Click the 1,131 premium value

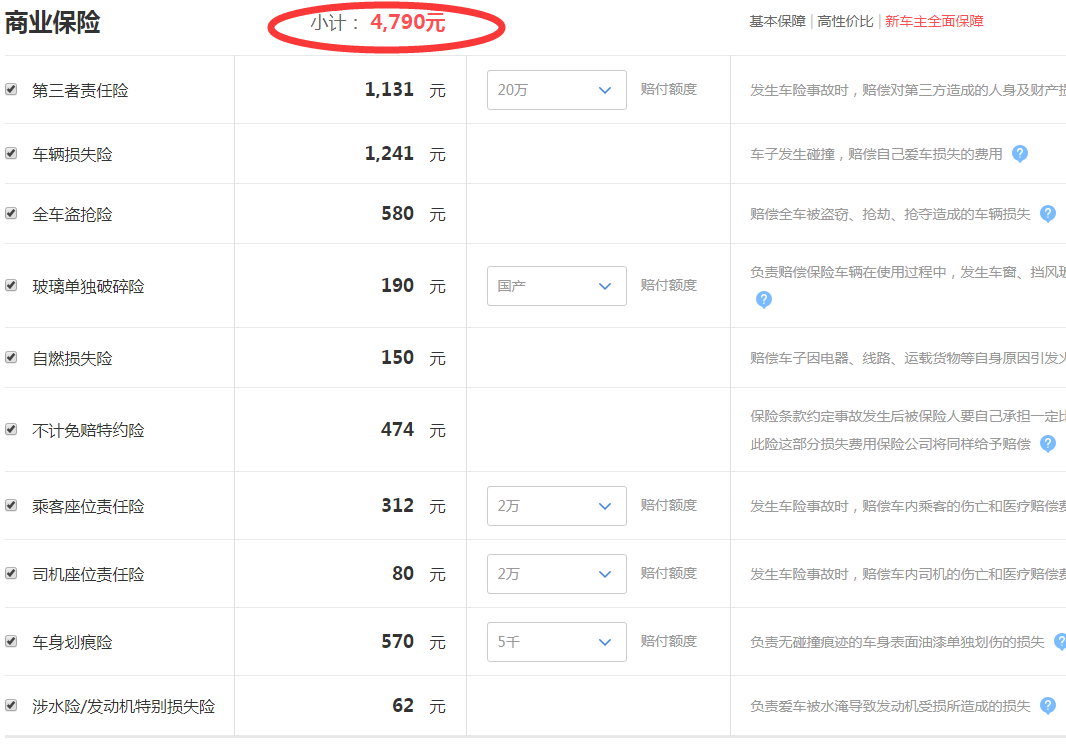click(389, 89)
